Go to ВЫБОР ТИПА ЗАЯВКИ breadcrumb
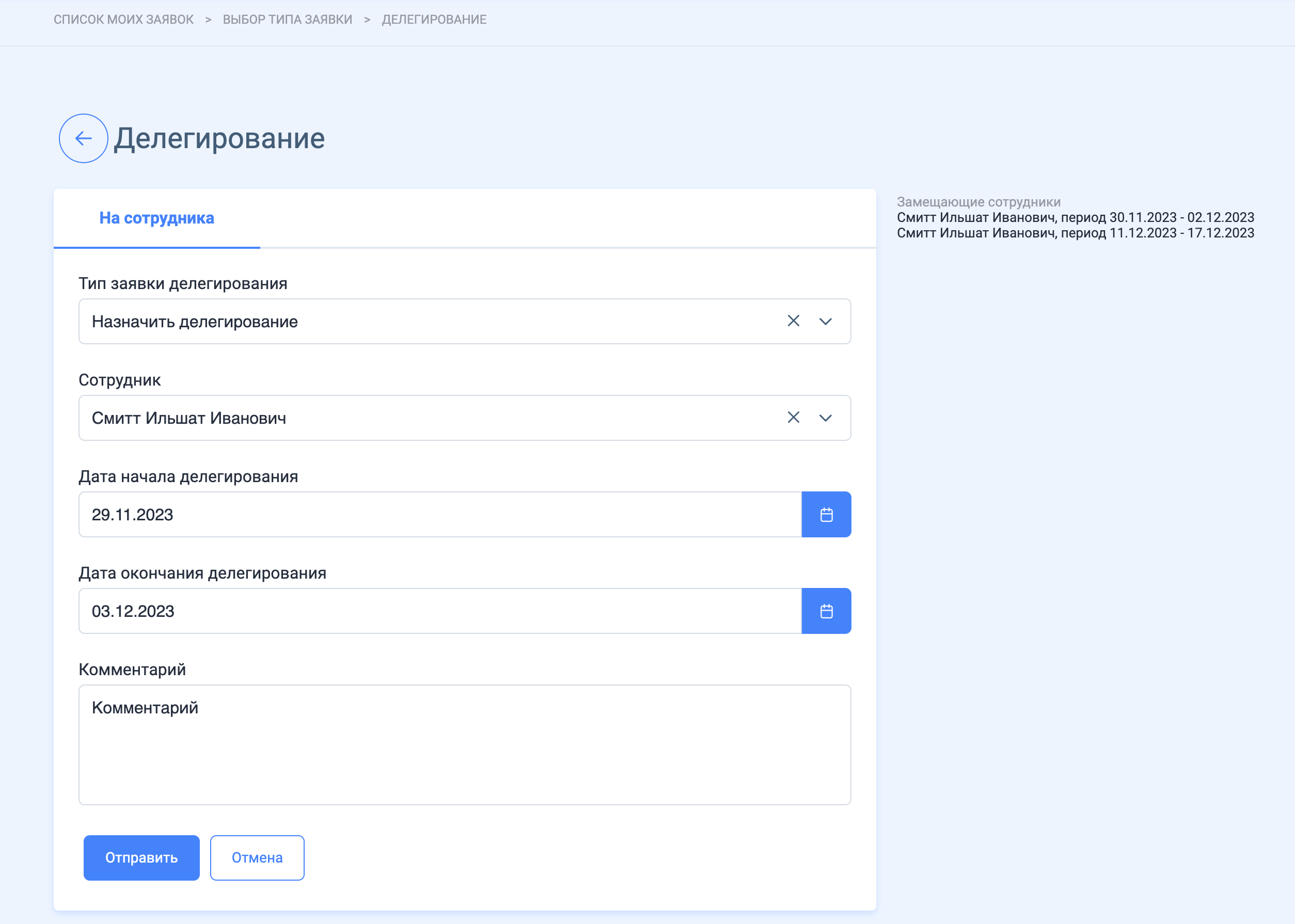The image size is (1295, 924). tap(287, 19)
